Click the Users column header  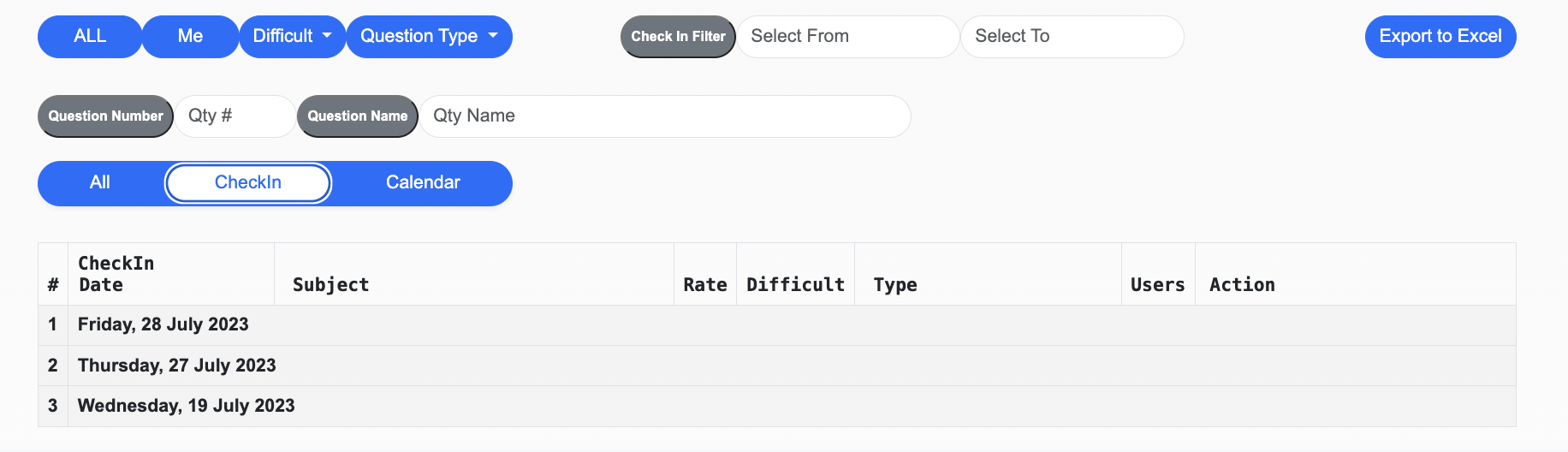click(x=1157, y=285)
